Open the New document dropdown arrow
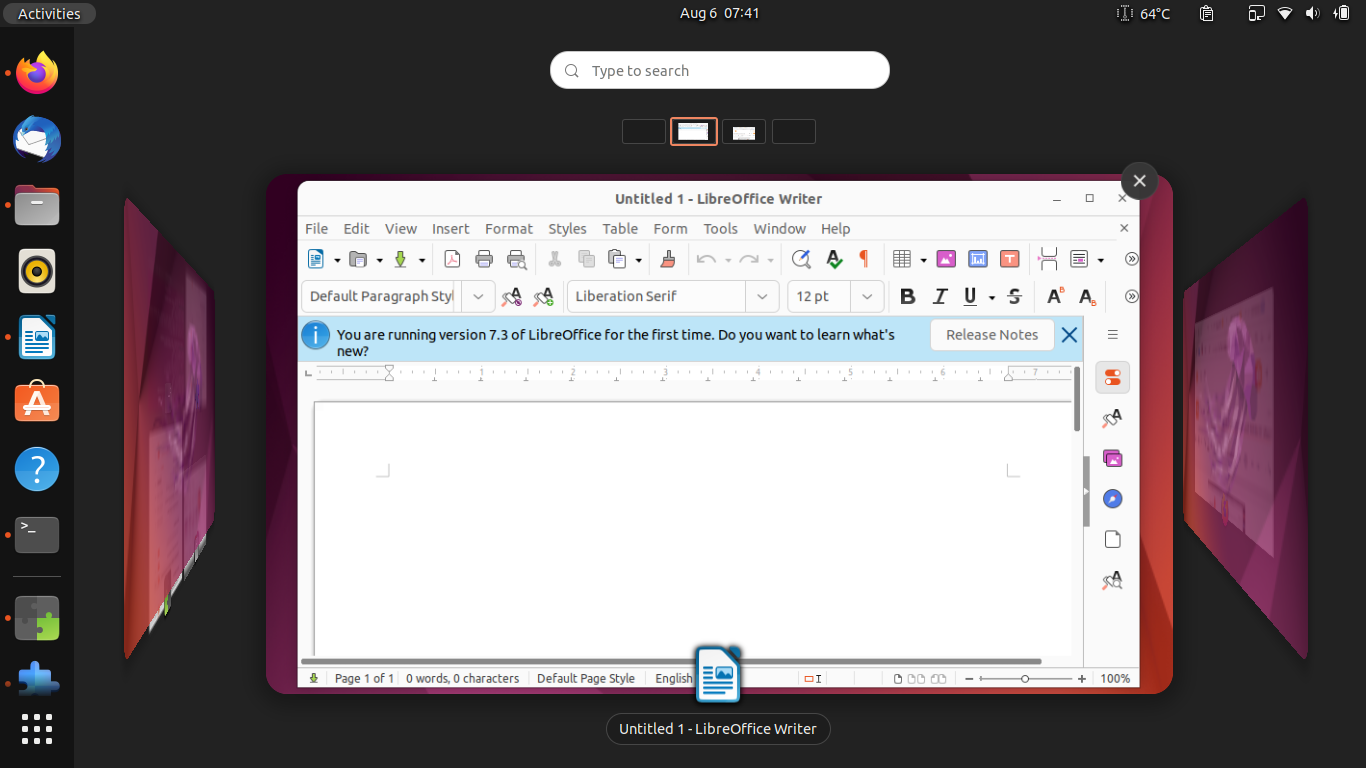Screen dimensions: 1366x768 337,260
